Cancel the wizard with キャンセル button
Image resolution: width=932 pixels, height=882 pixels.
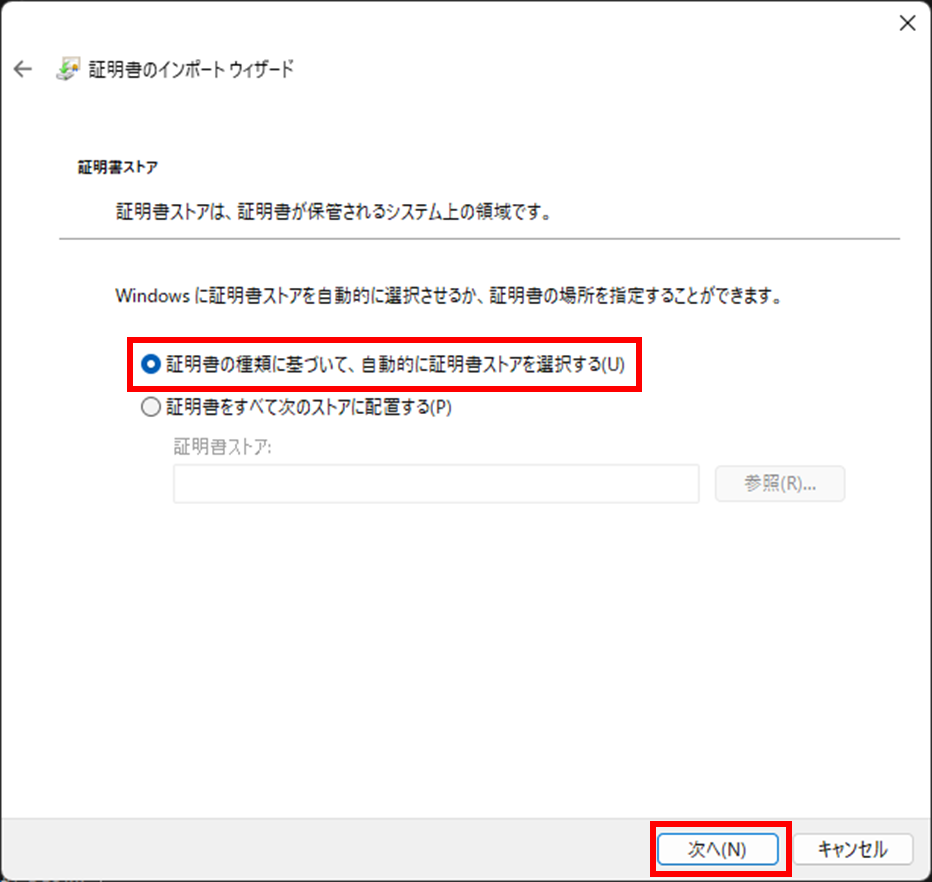(852, 849)
